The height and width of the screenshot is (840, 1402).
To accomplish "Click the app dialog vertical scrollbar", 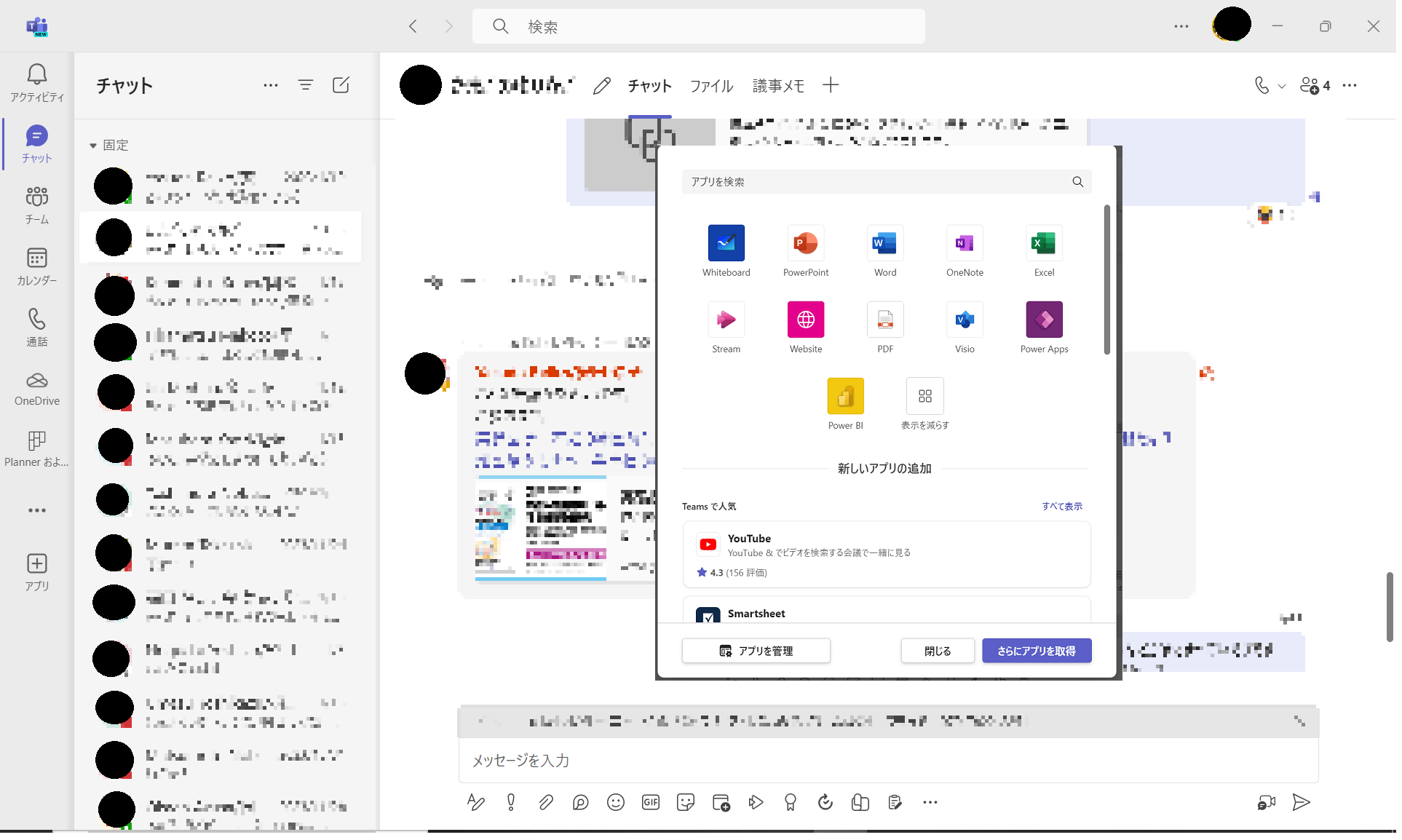I will click(1106, 280).
